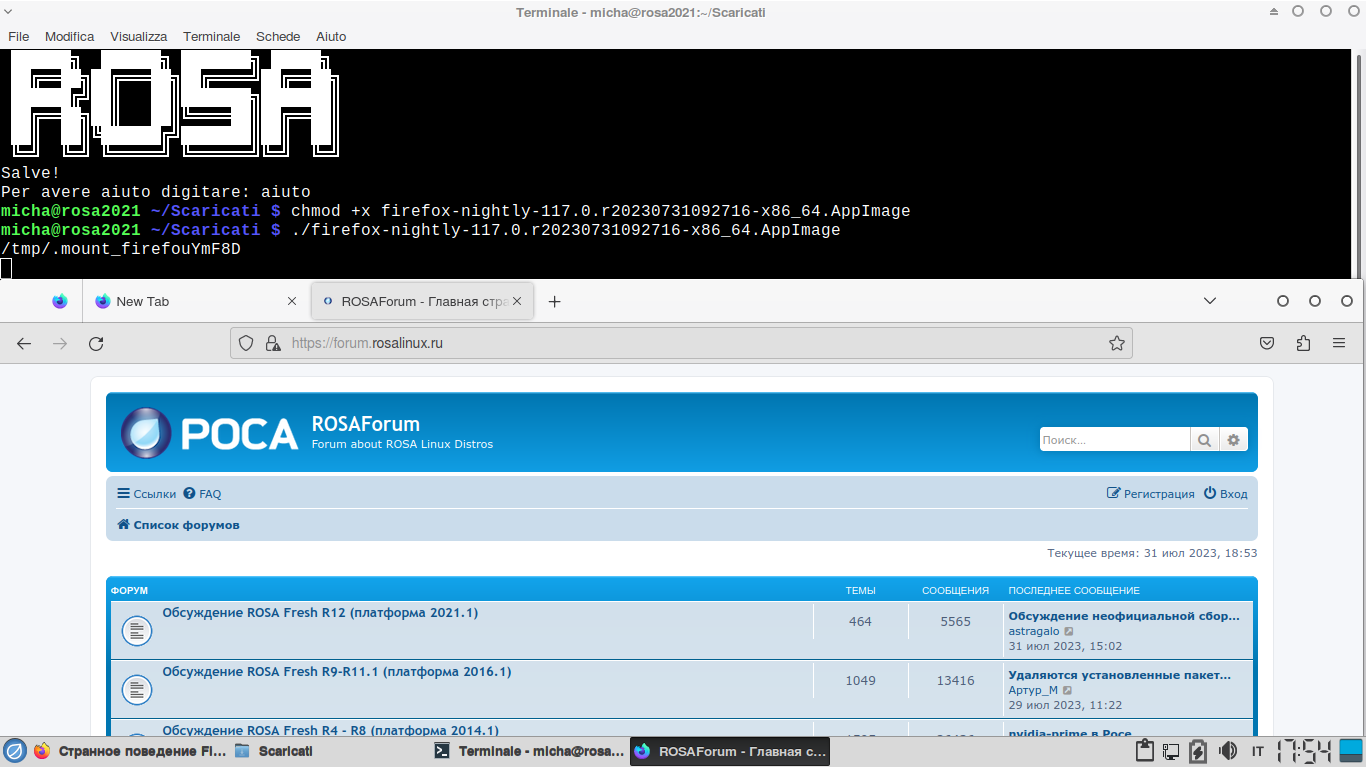Click posts count 13416
The image size is (1366, 767).
[955, 681]
